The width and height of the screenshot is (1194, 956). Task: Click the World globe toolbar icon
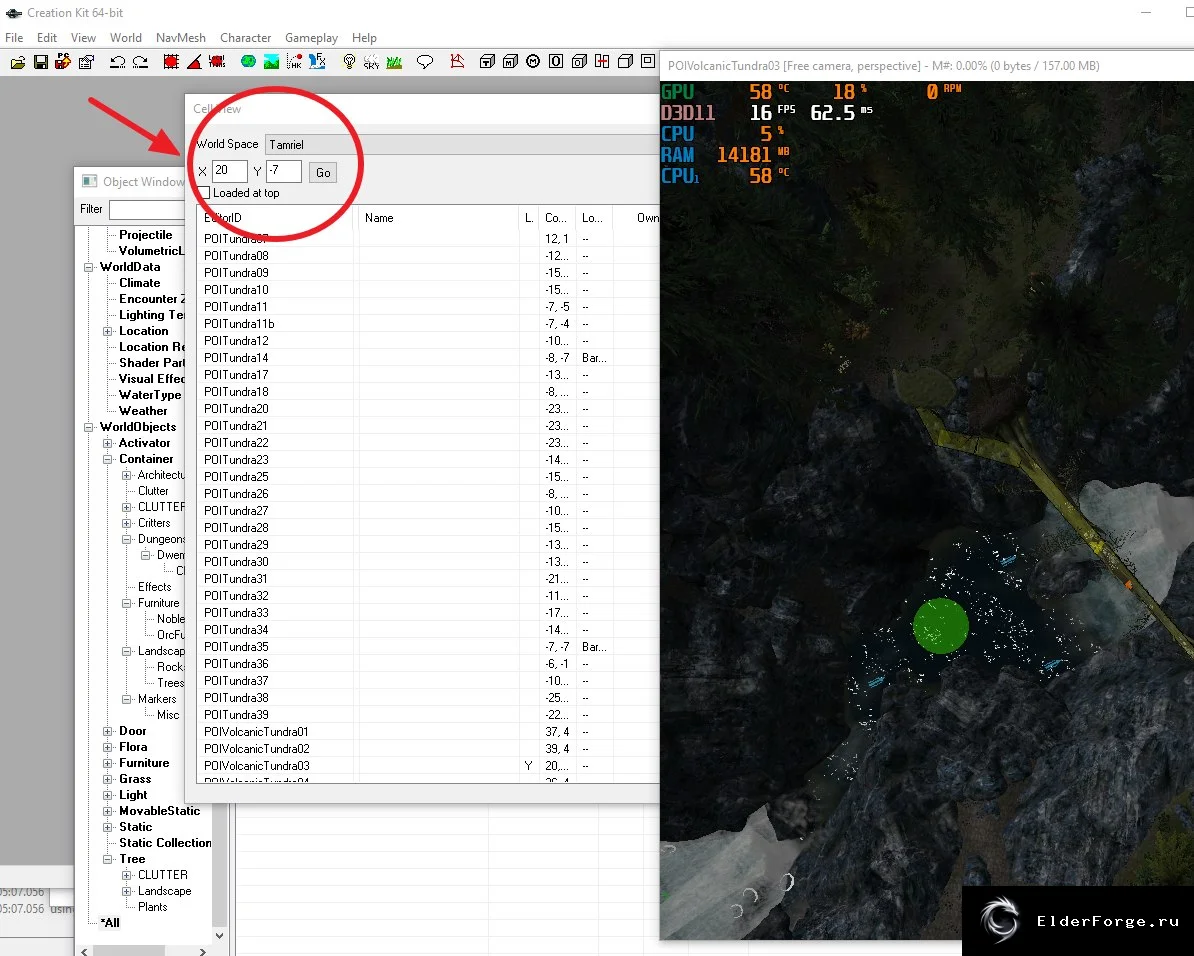pos(248,62)
